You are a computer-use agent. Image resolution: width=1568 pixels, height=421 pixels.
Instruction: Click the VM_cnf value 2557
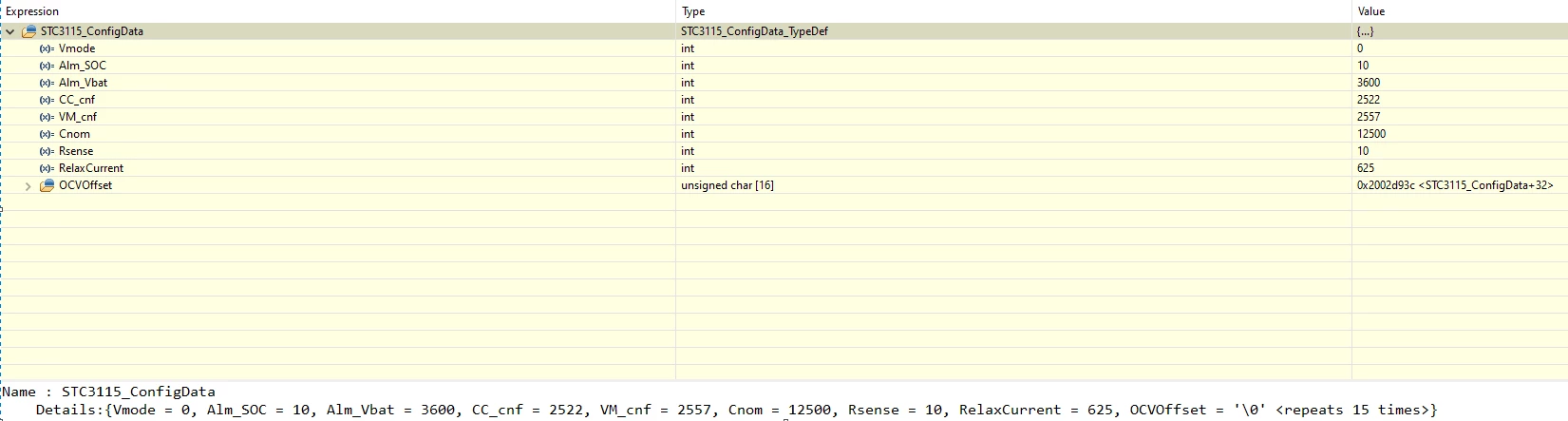(1369, 117)
